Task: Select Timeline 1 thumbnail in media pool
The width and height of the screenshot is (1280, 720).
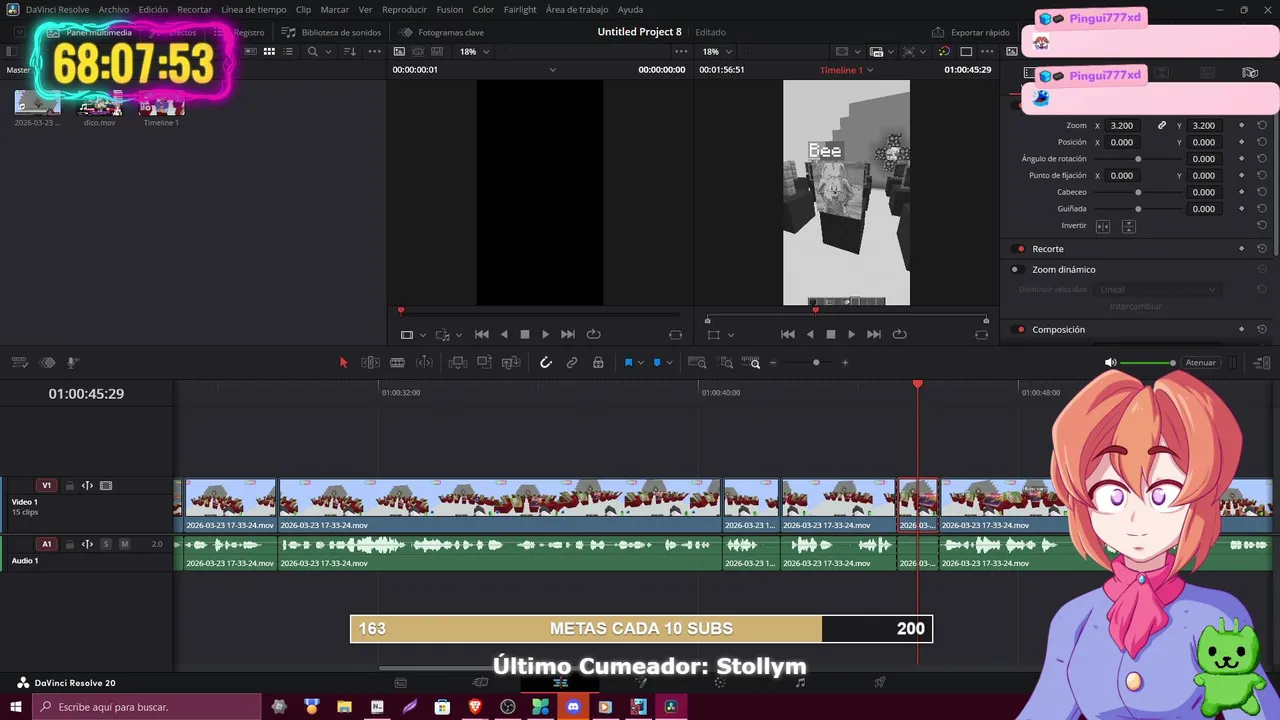Action: pos(161,104)
